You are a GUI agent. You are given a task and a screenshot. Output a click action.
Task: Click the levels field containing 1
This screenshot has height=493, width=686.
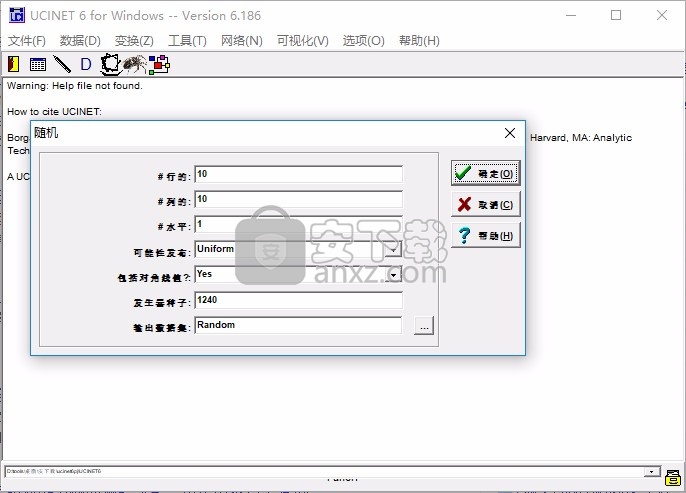click(x=298, y=224)
